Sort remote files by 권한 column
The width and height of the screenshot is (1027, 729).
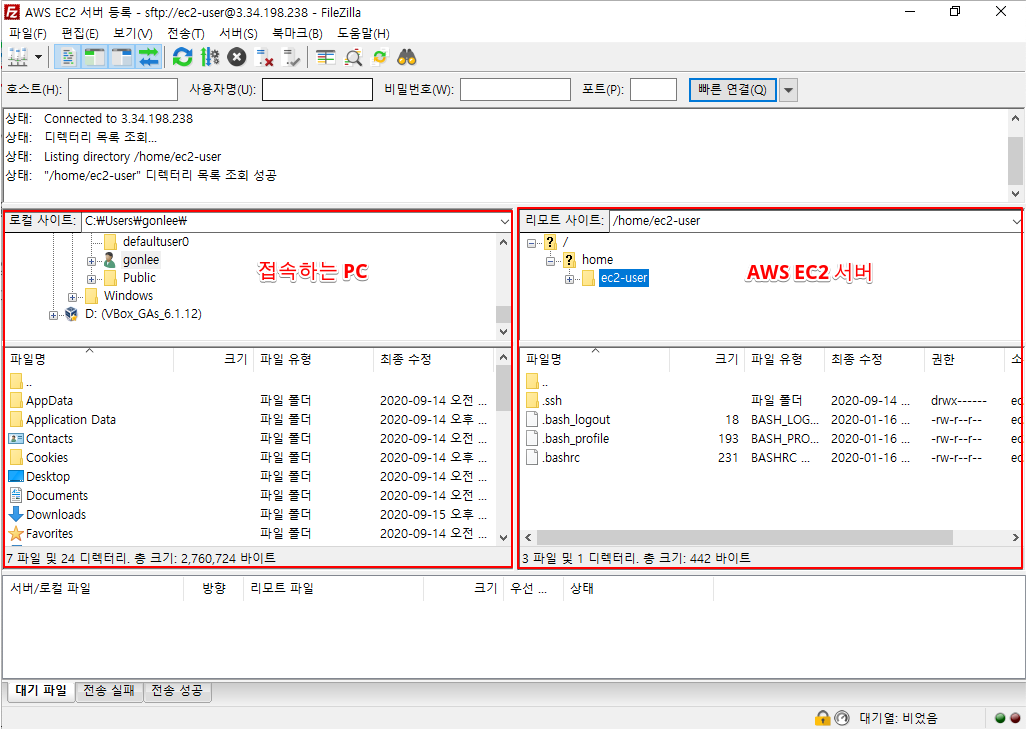[963, 359]
